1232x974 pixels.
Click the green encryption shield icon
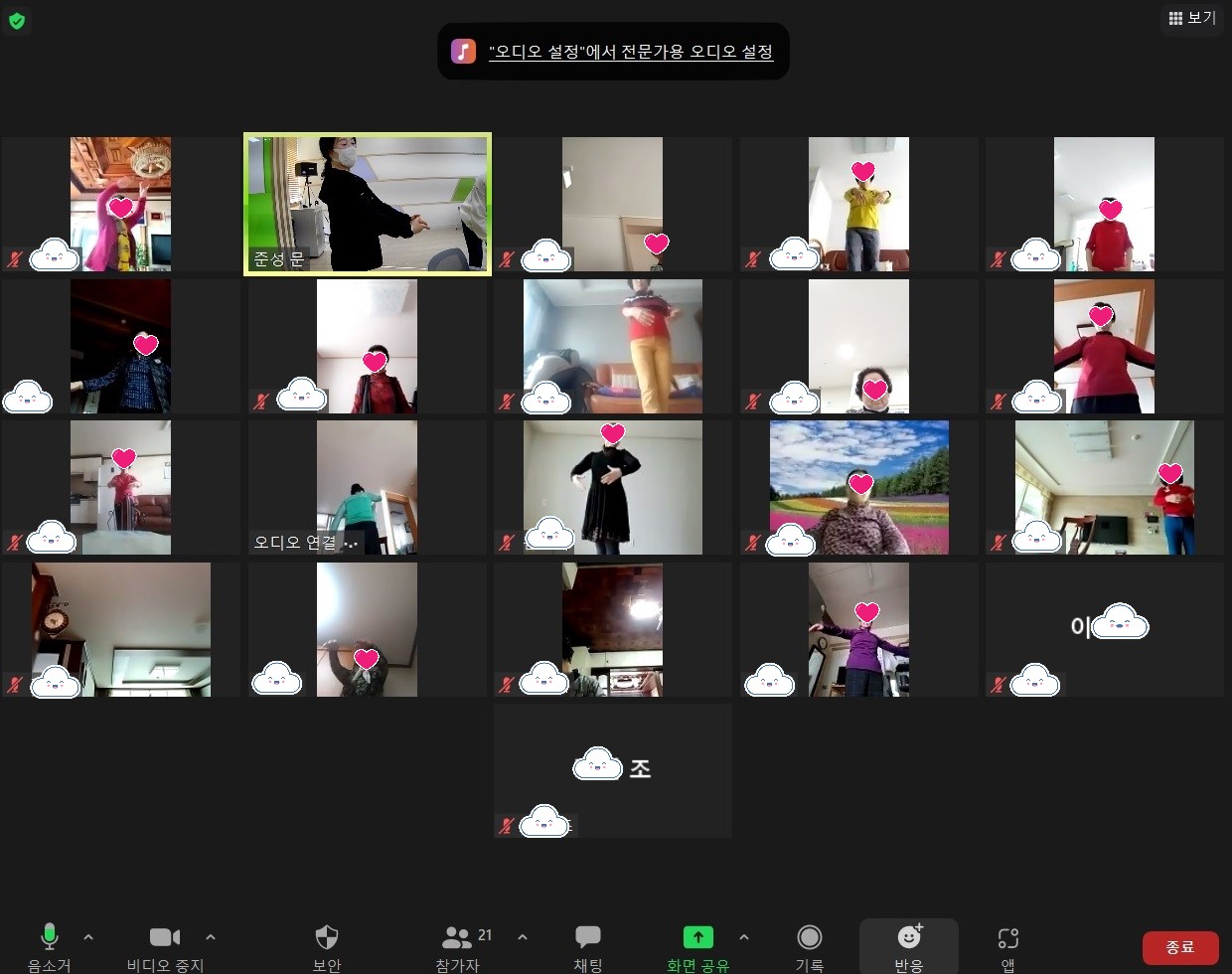[17, 21]
